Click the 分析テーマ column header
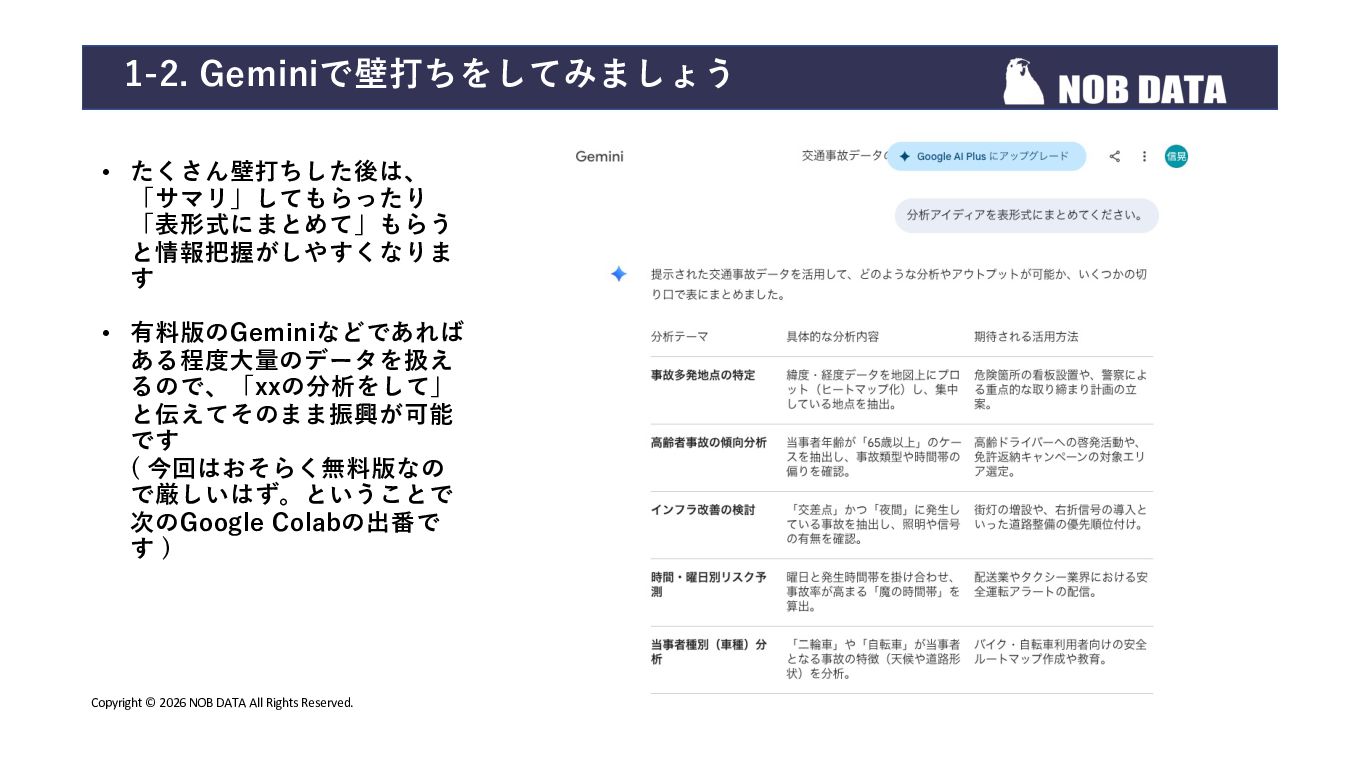 pyautogui.click(x=679, y=336)
